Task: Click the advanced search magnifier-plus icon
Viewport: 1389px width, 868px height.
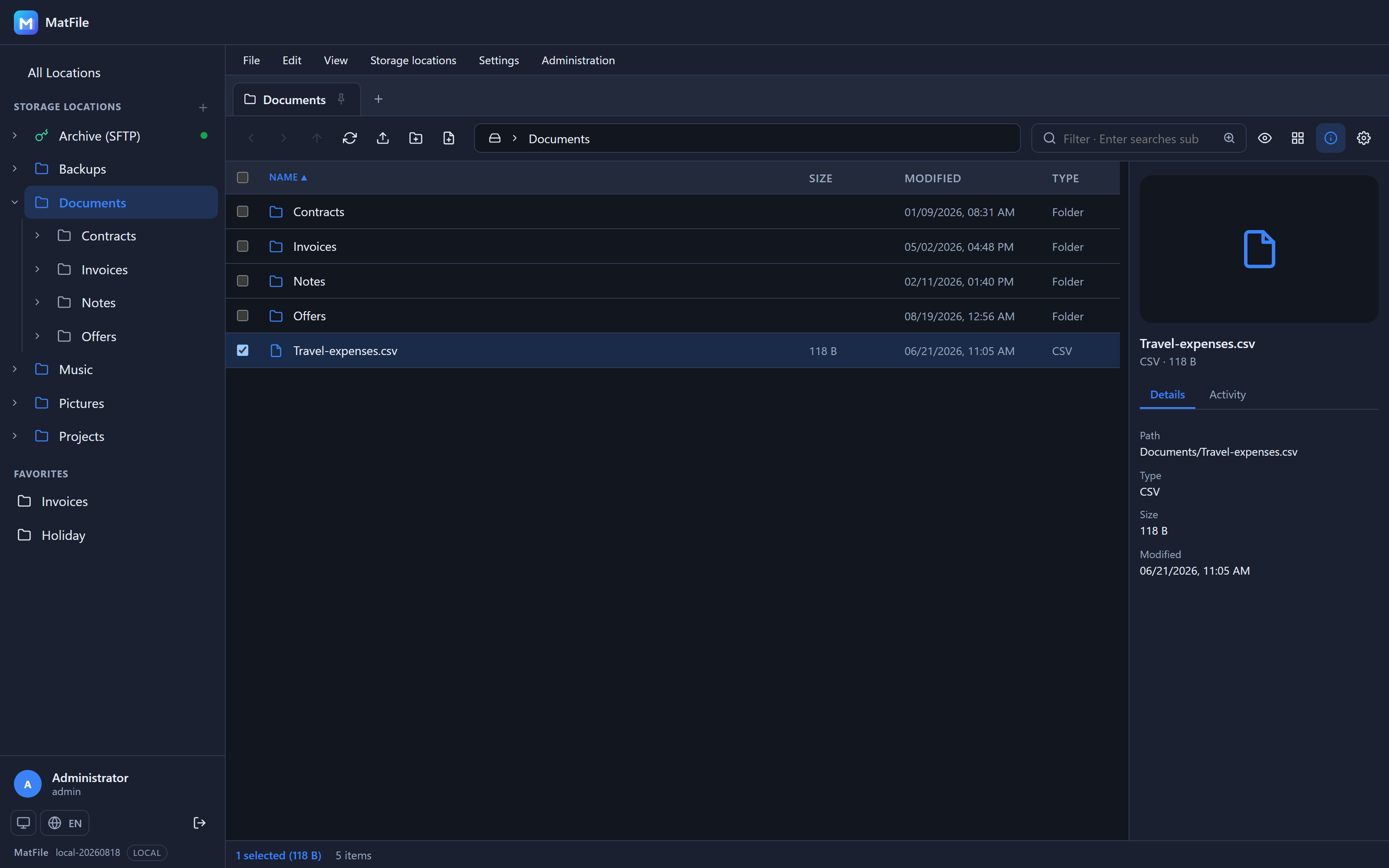Action: pyautogui.click(x=1229, y=138)
